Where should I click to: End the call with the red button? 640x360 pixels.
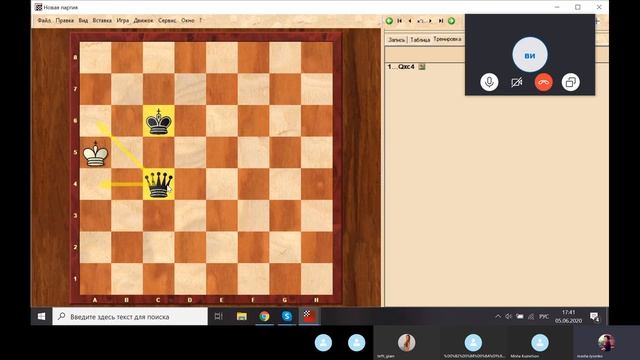pyautogui.click(x=543, y=82)
